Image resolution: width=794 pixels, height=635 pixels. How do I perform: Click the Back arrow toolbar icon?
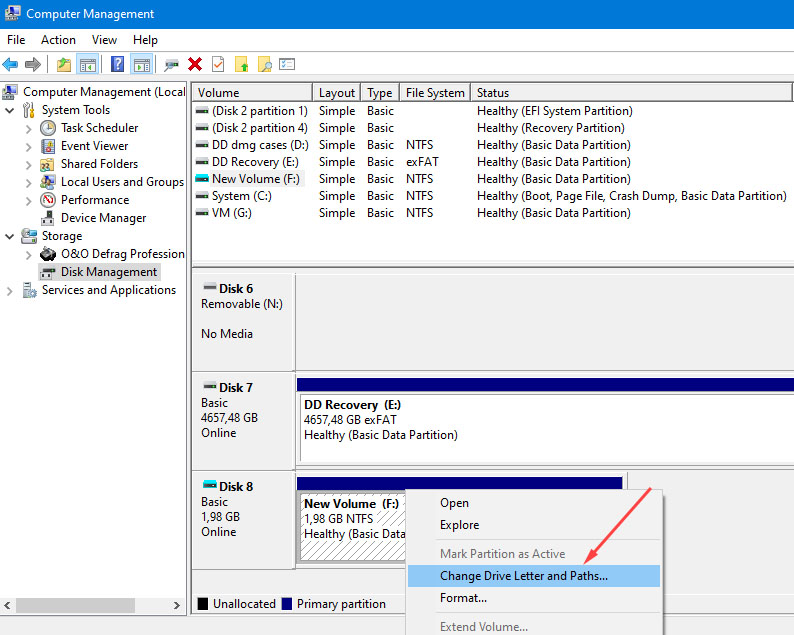10,64
